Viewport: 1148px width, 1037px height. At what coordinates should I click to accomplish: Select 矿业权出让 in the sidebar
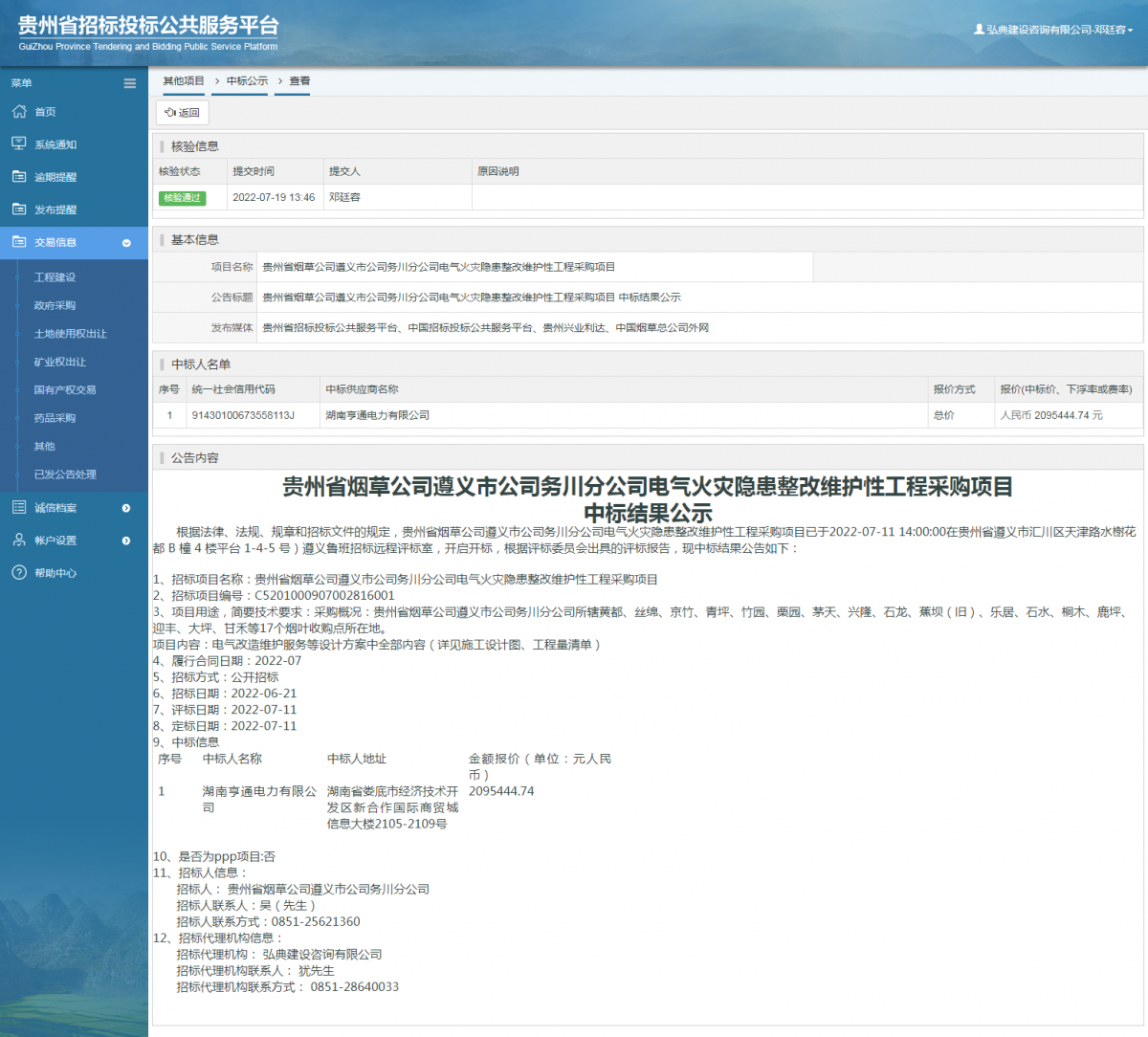(60, 362)
